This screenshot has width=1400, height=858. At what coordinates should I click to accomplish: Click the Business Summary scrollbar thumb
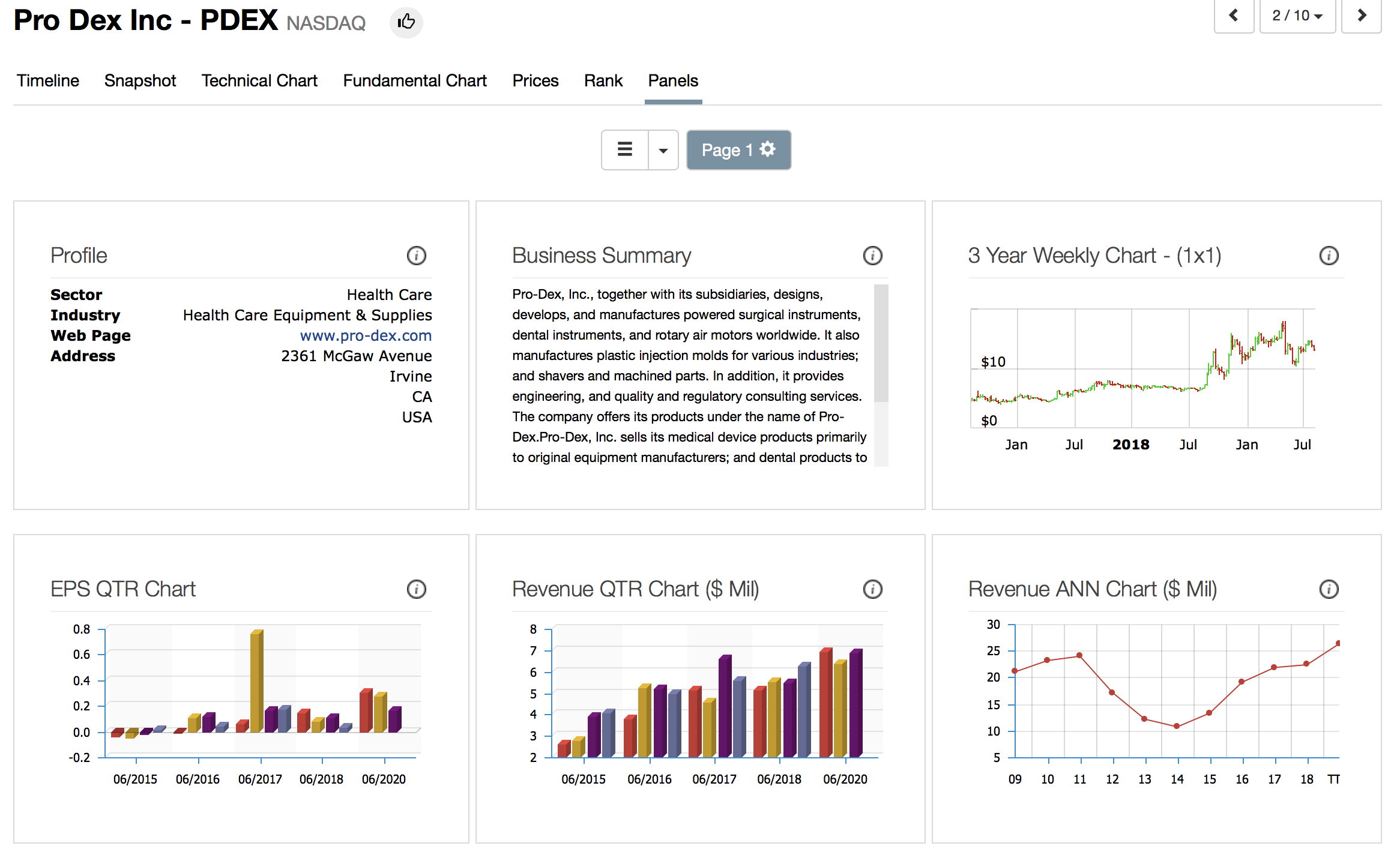pyautogui.click(x=881, y=343)
